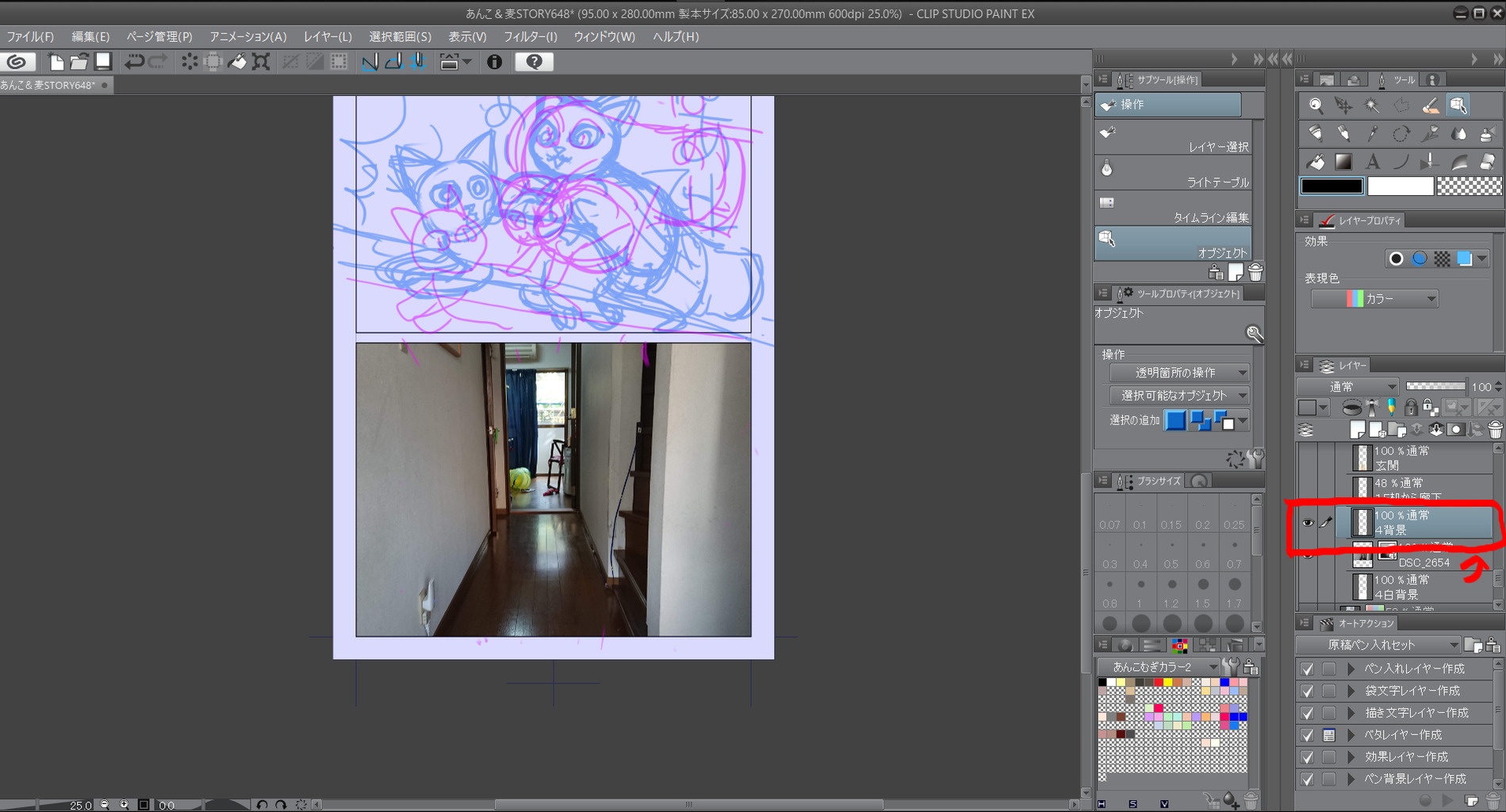Open CLIP STUDIO launcher icon
Viewport: 1506px width, 812px height.
(17, 62)
